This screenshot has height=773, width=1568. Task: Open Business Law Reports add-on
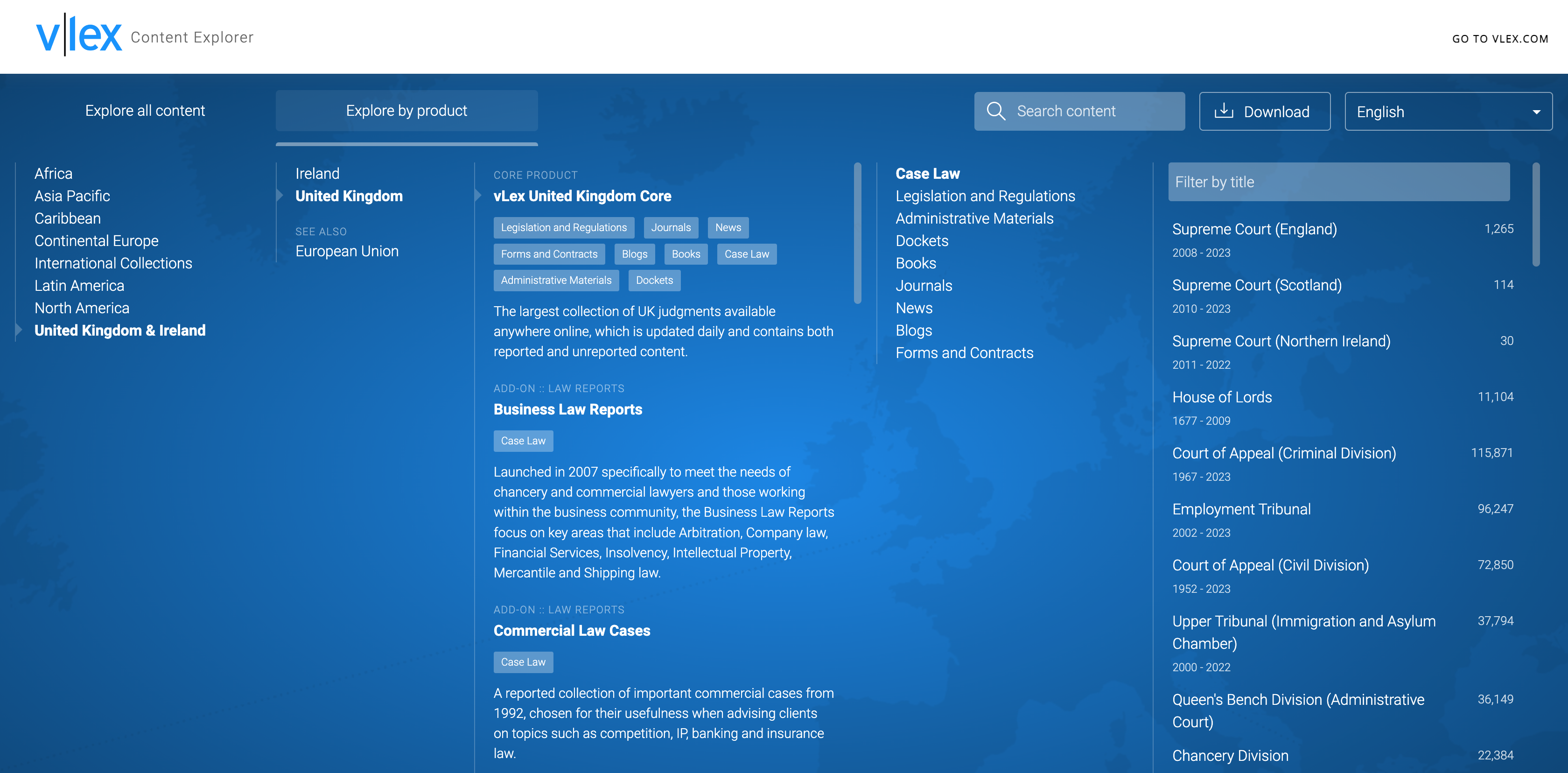(567, 409)
